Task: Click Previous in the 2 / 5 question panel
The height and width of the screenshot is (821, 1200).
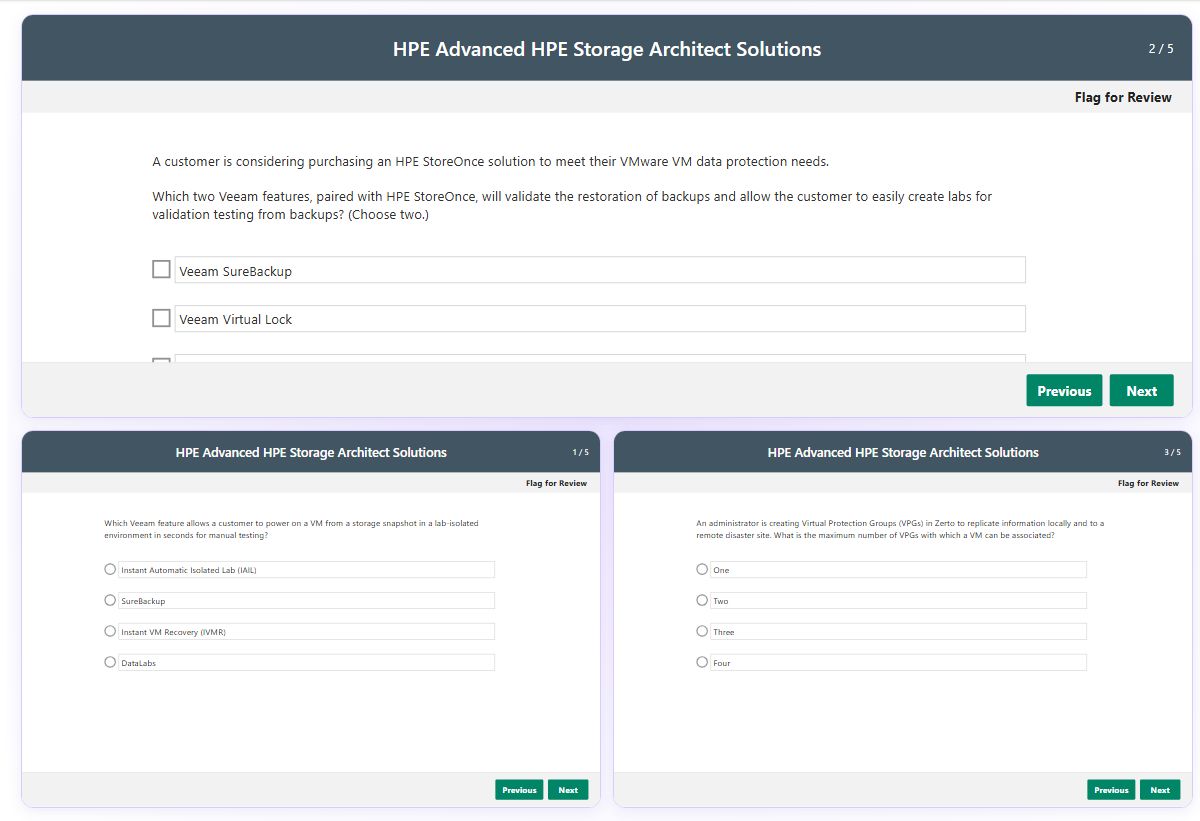Action: 1064,391
